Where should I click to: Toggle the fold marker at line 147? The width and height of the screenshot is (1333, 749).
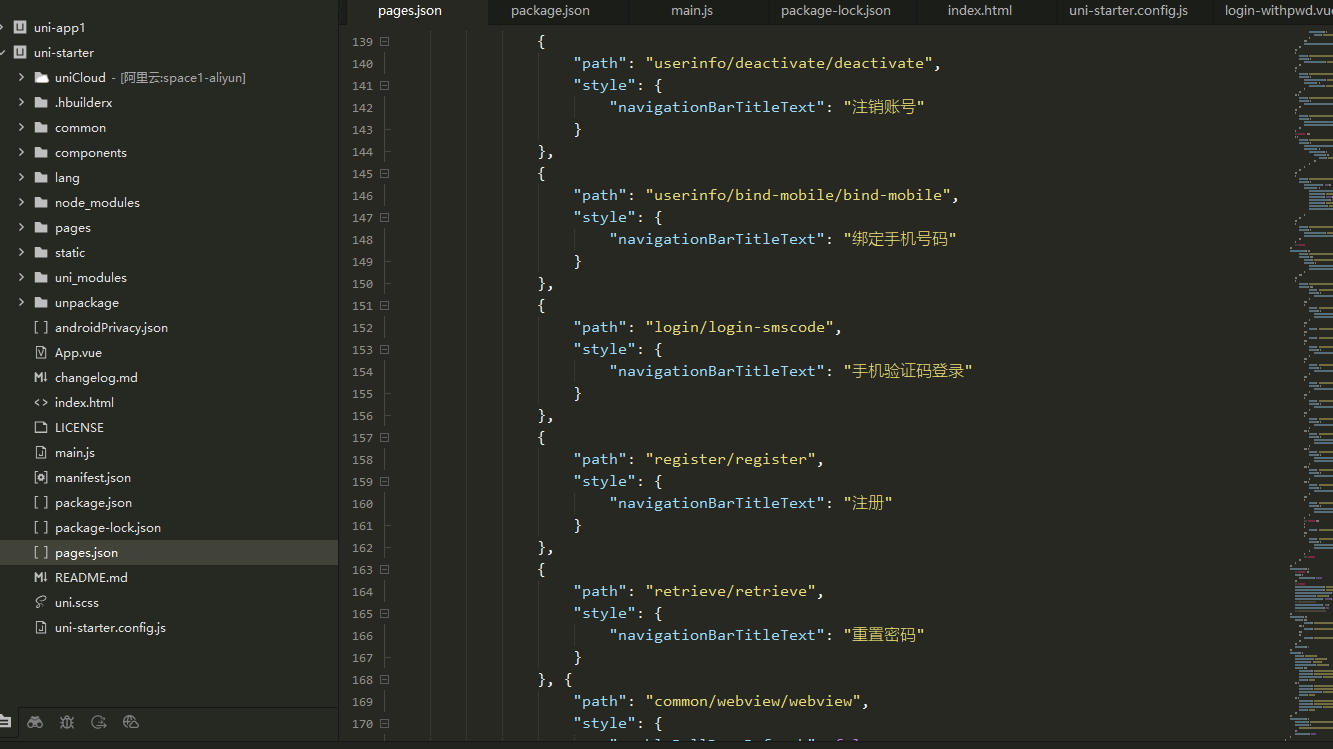pos(384,218)
